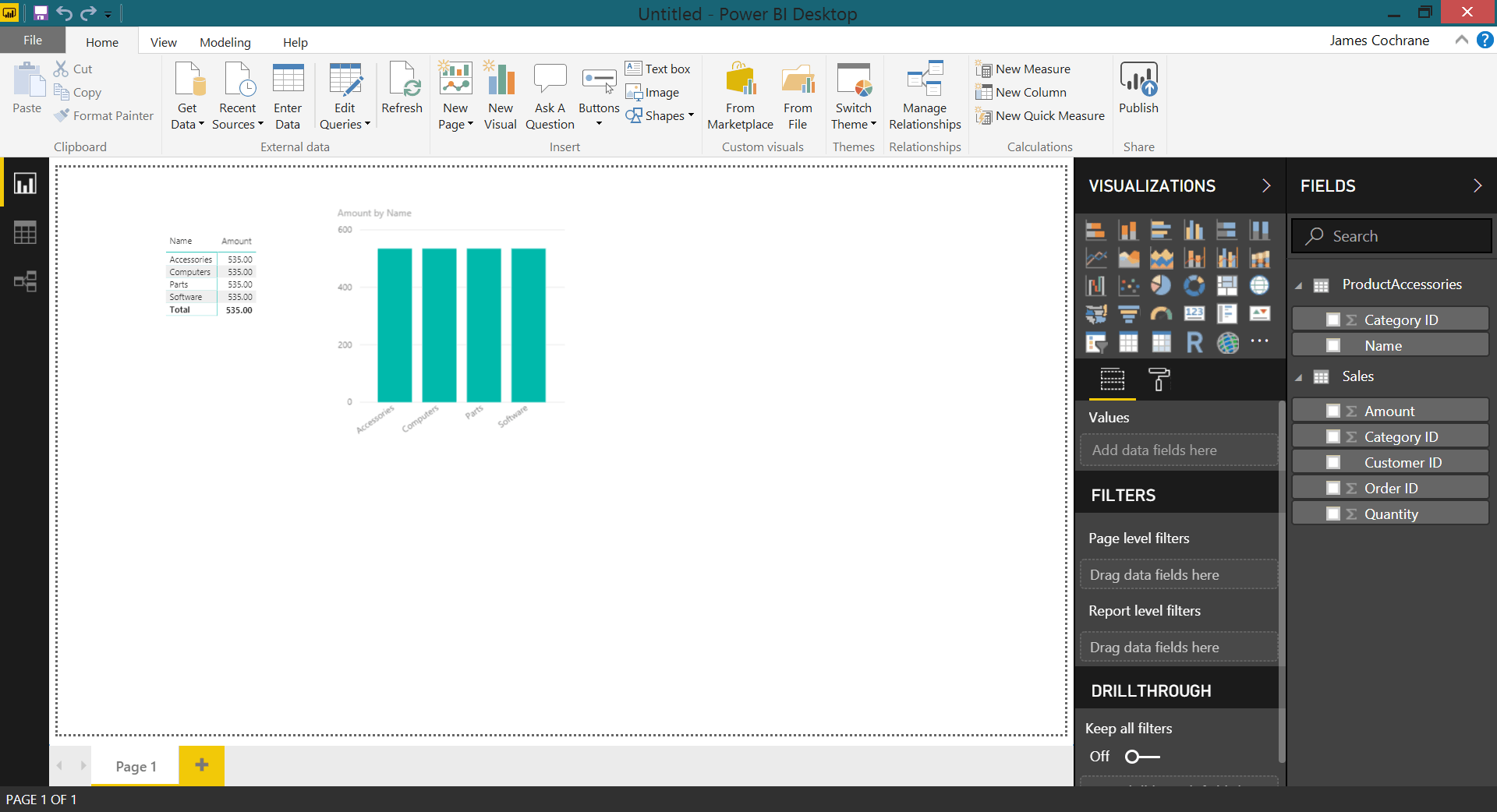The width and height of the screenshot is (1497, 812).
Task: Open the Edit Queries dropdown
Action: 345,96
